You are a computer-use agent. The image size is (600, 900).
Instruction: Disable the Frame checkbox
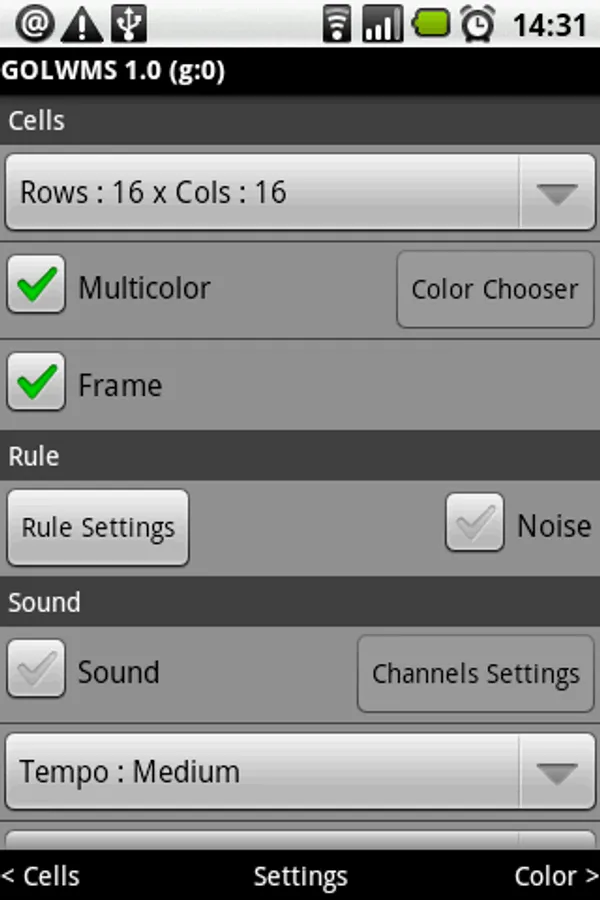tap(37, 382)
